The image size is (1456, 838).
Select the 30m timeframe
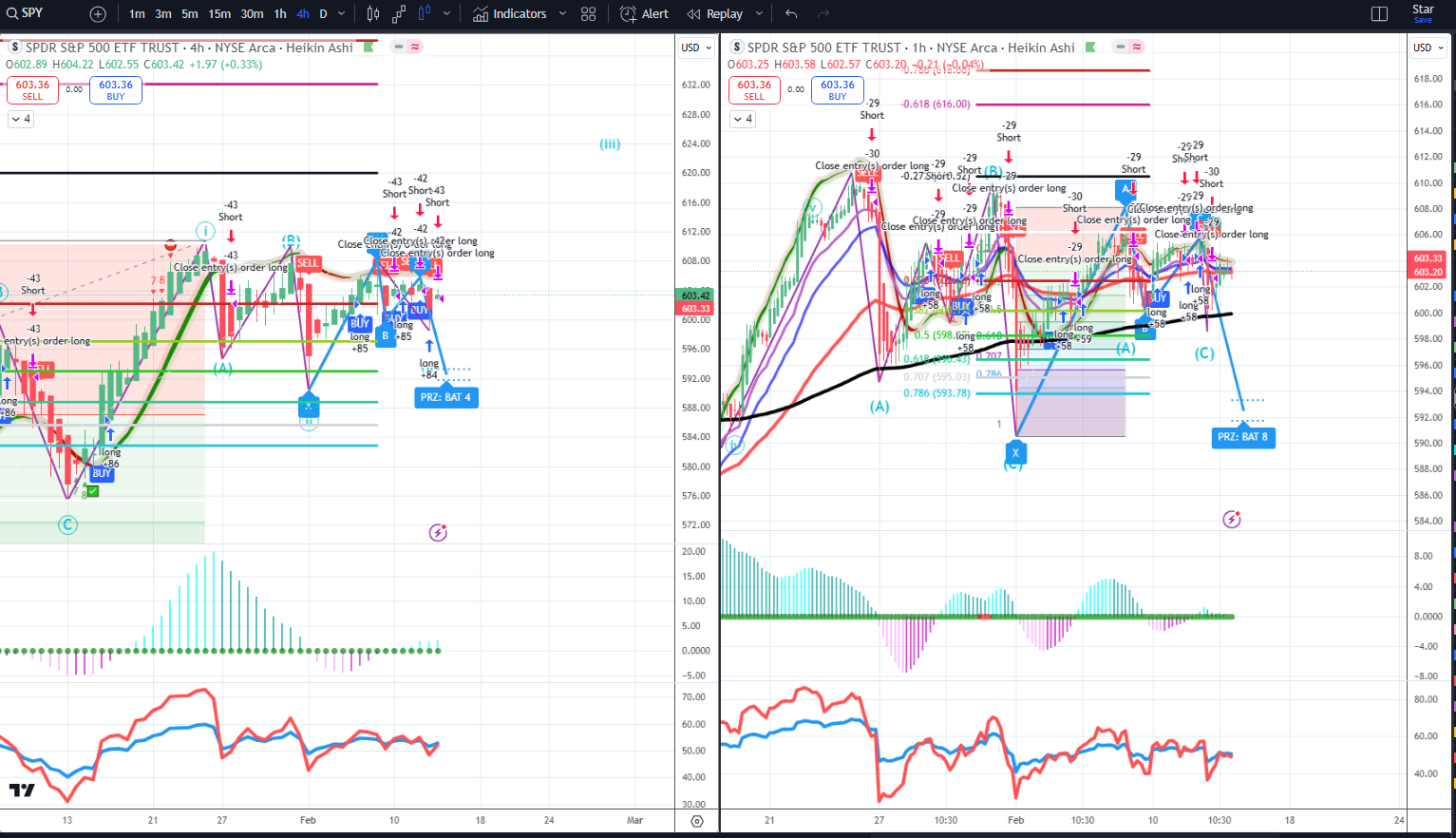tap(252, 14)
